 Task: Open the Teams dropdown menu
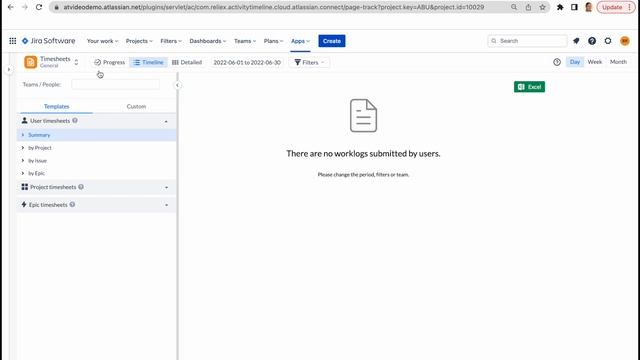245,41
